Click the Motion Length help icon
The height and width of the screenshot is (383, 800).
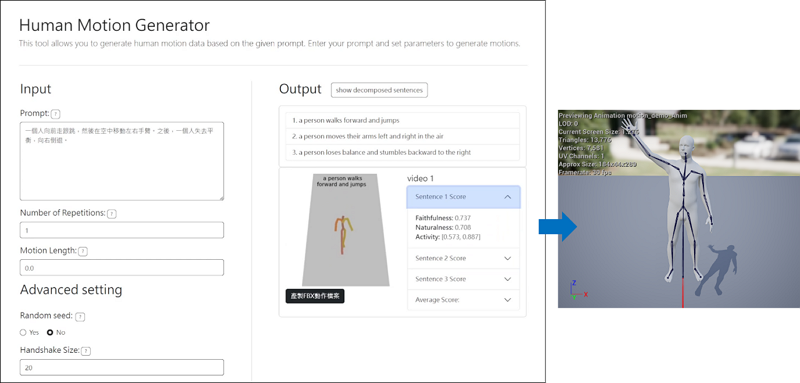pos(83,251)
